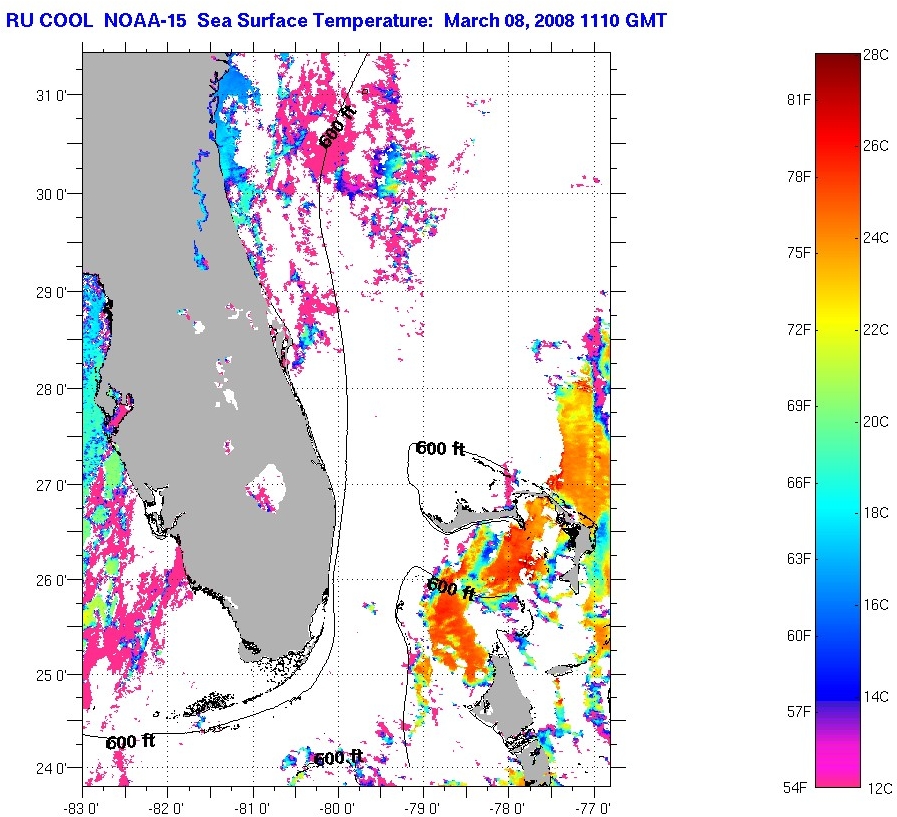Click the '66F' color bar label
Screen dimensions: 897x817
pos(799,483)
